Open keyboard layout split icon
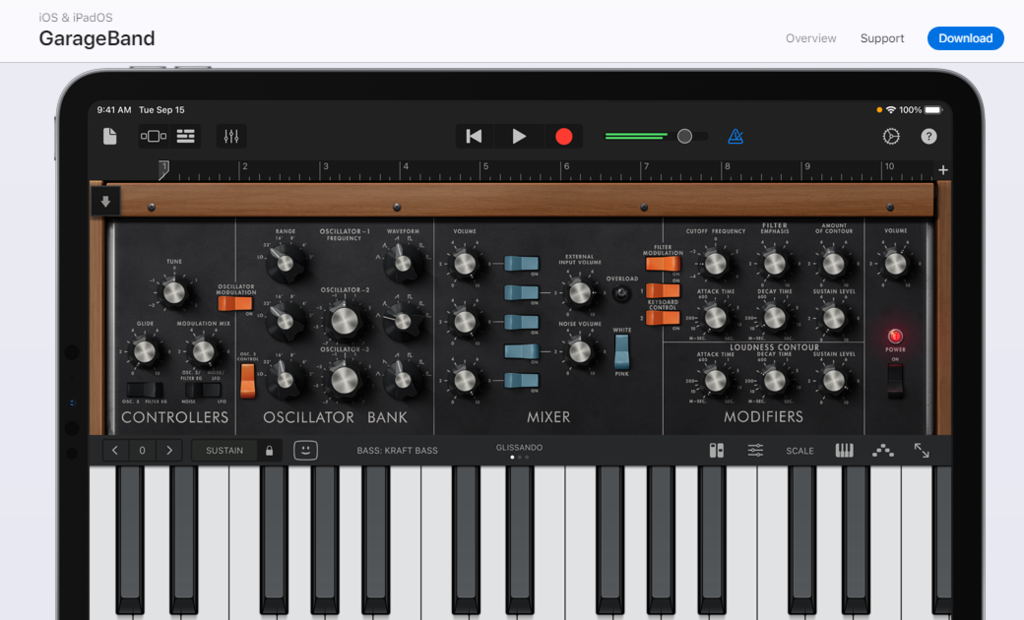The image size is (1024, 620). click(x=716, y=450)
